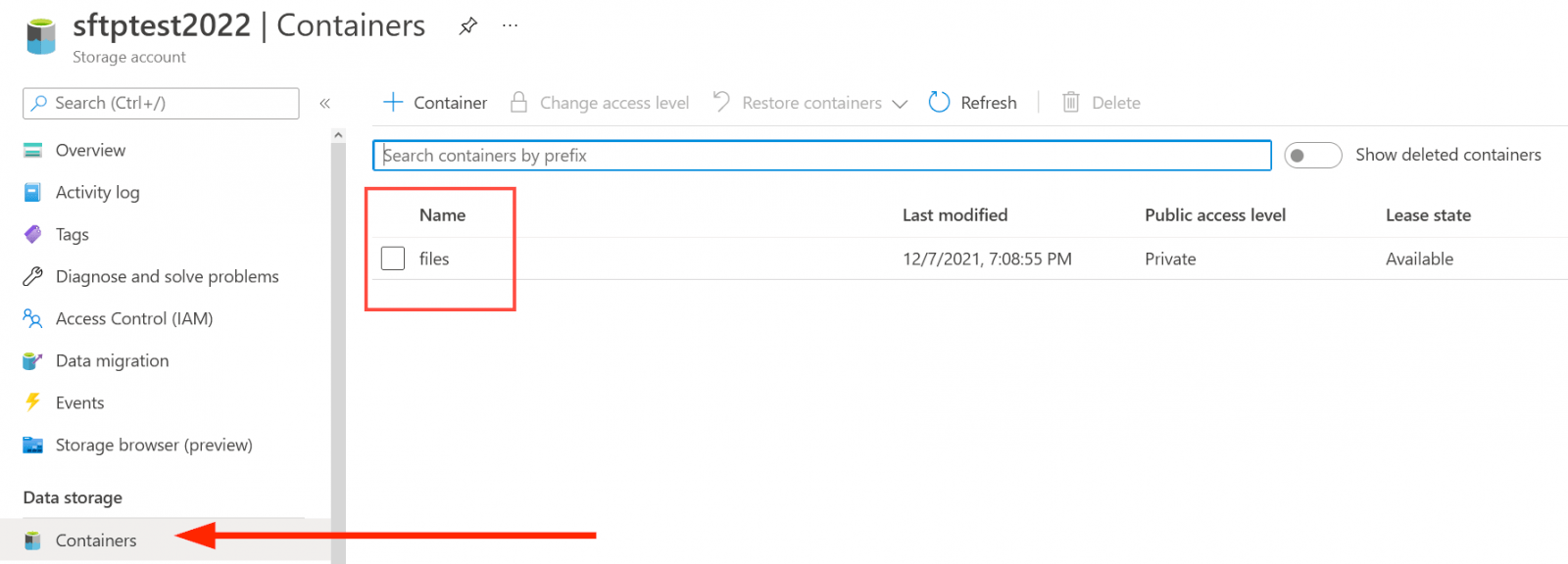Image resolution: width=1568 pixels, height=564 pixels.
Task: Collapse the left navigation pane
Action: point(324,103)
